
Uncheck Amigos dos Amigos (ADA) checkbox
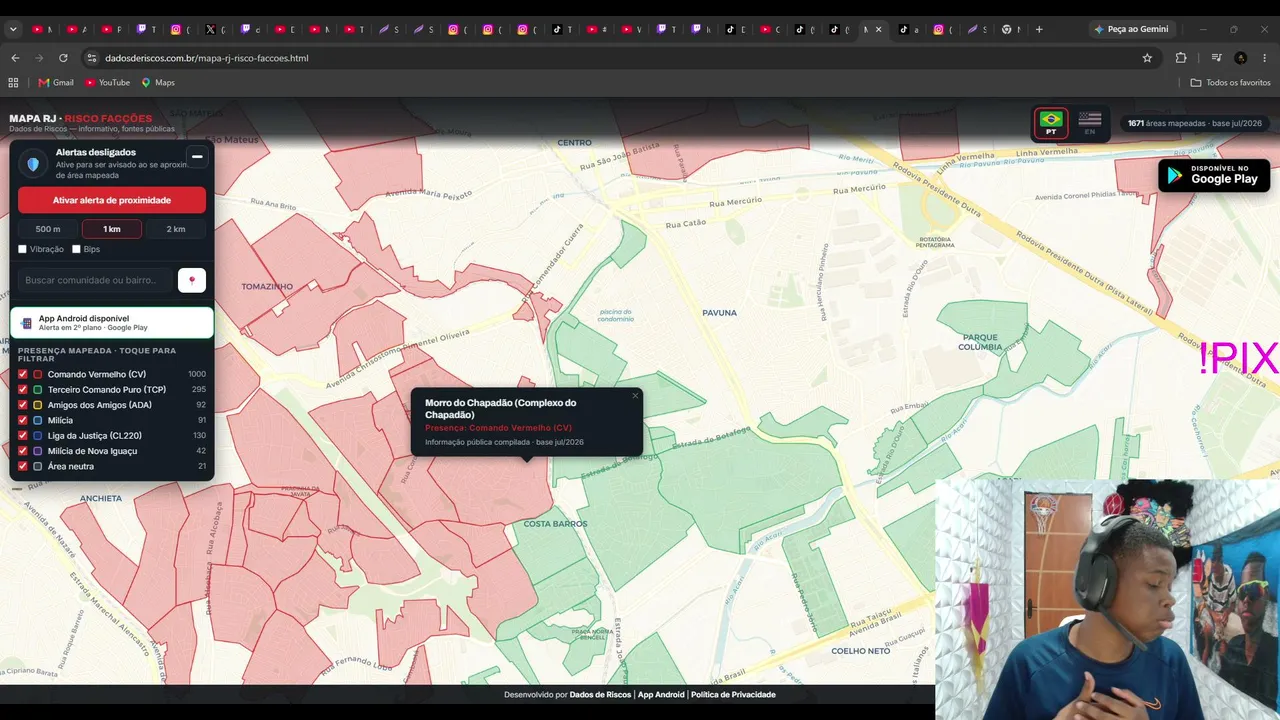[23, 405]
